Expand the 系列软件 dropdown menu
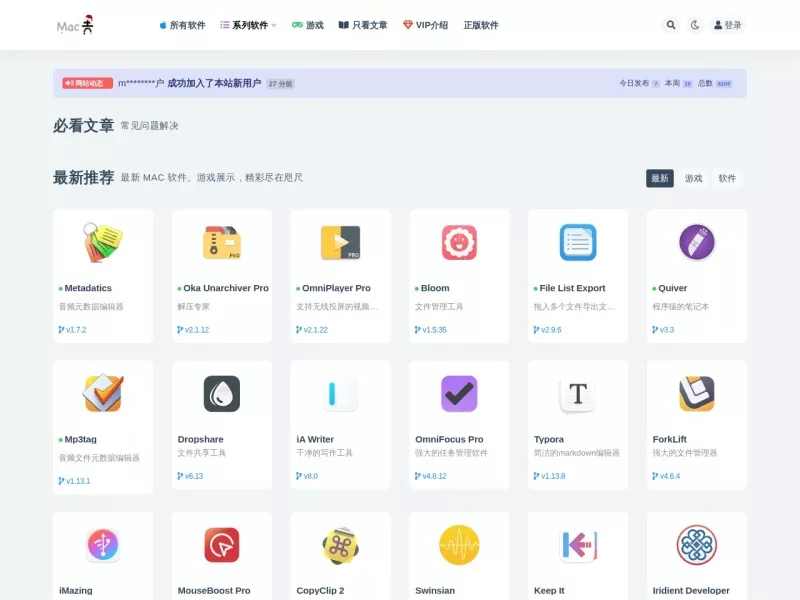This screenshot has width=800, height=600. point(248,25)
